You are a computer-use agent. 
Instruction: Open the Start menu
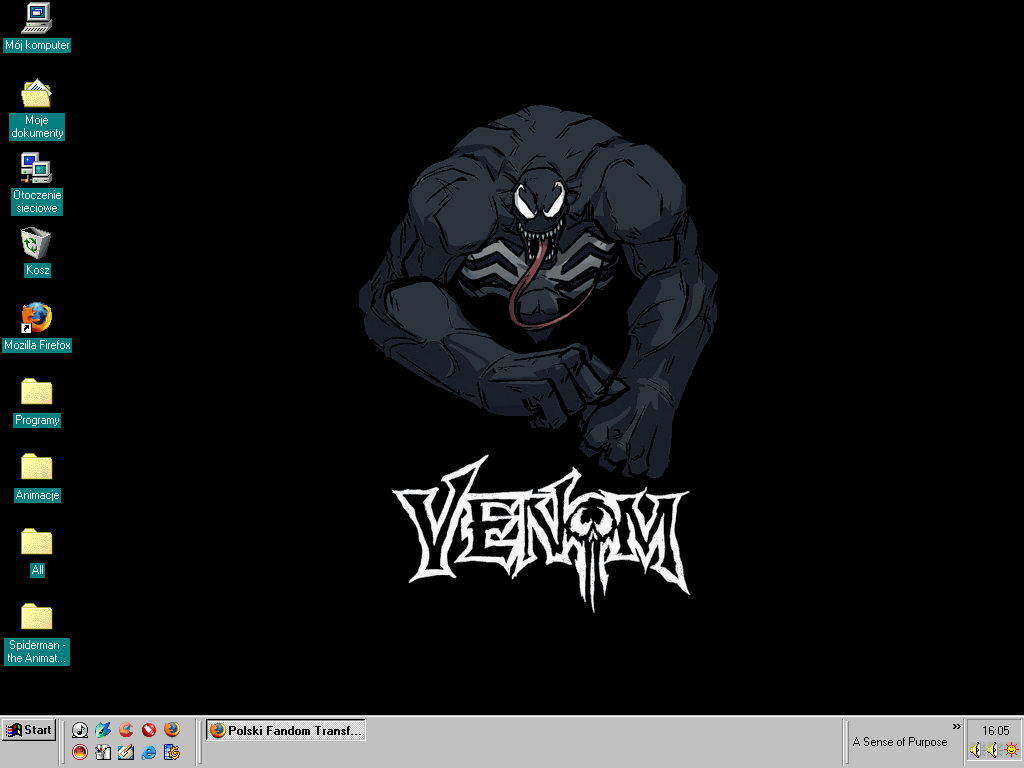(29, 730)
